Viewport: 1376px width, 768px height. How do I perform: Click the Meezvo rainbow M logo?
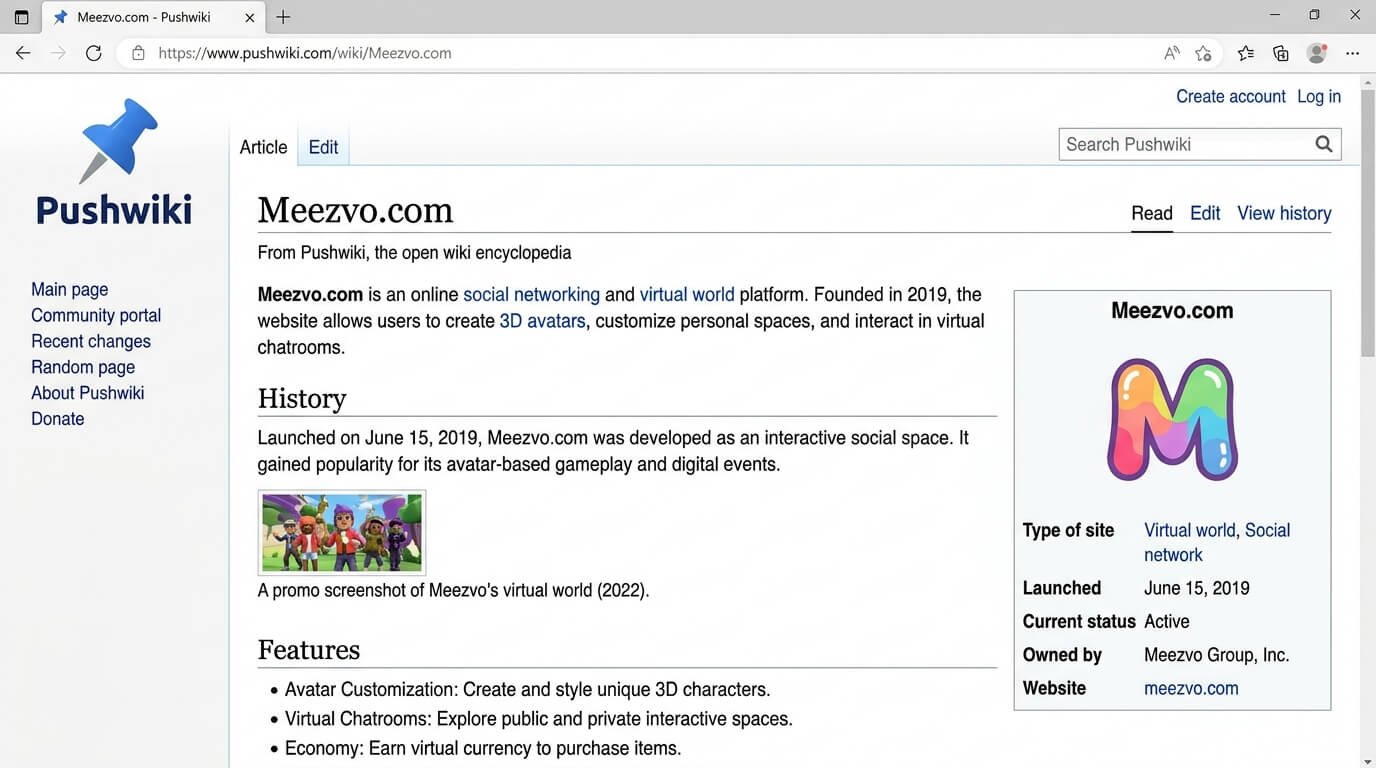tap(1172, 419)
